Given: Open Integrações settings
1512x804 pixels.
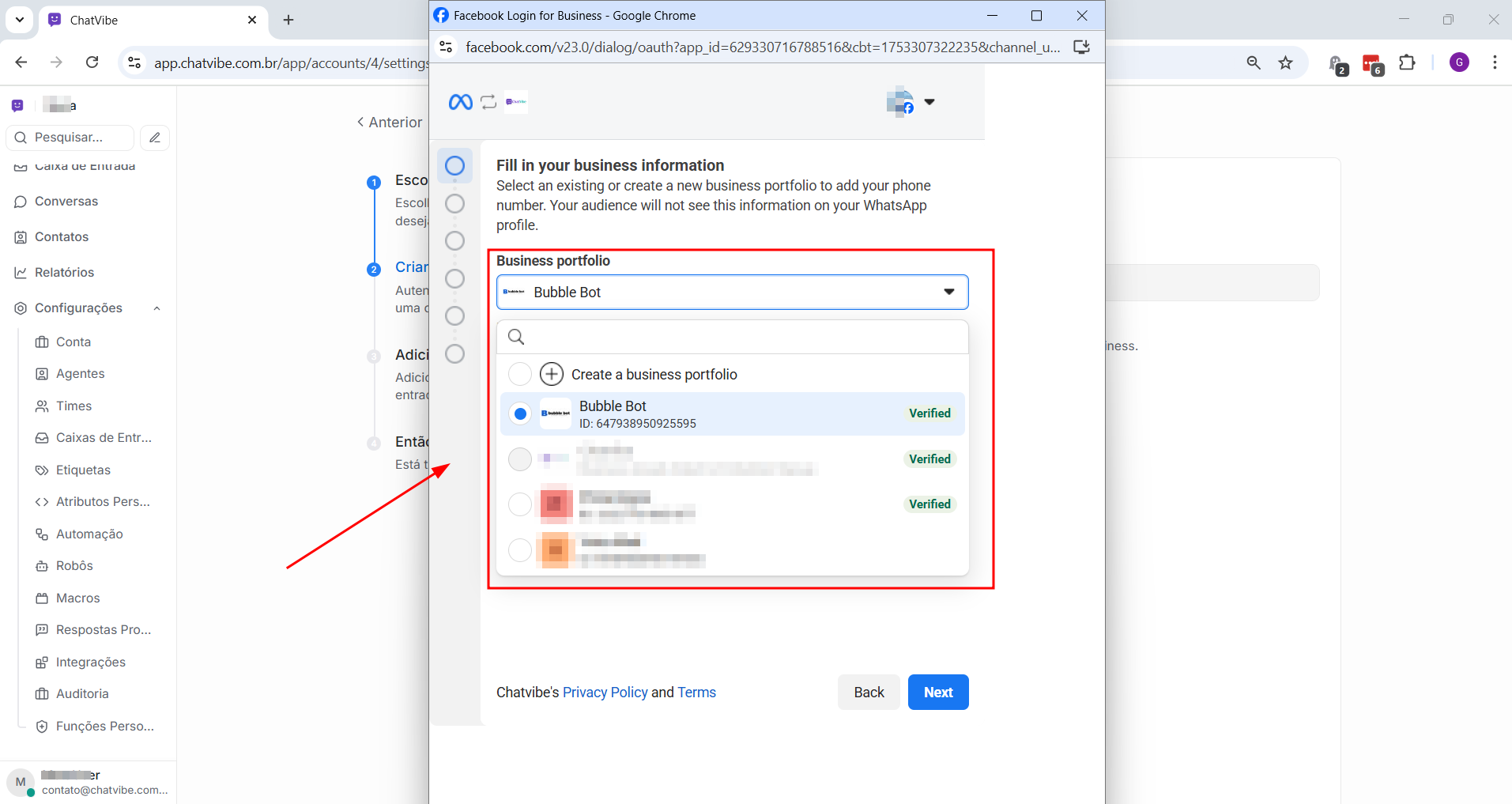Looking at the screenshot, I should 90,662.
